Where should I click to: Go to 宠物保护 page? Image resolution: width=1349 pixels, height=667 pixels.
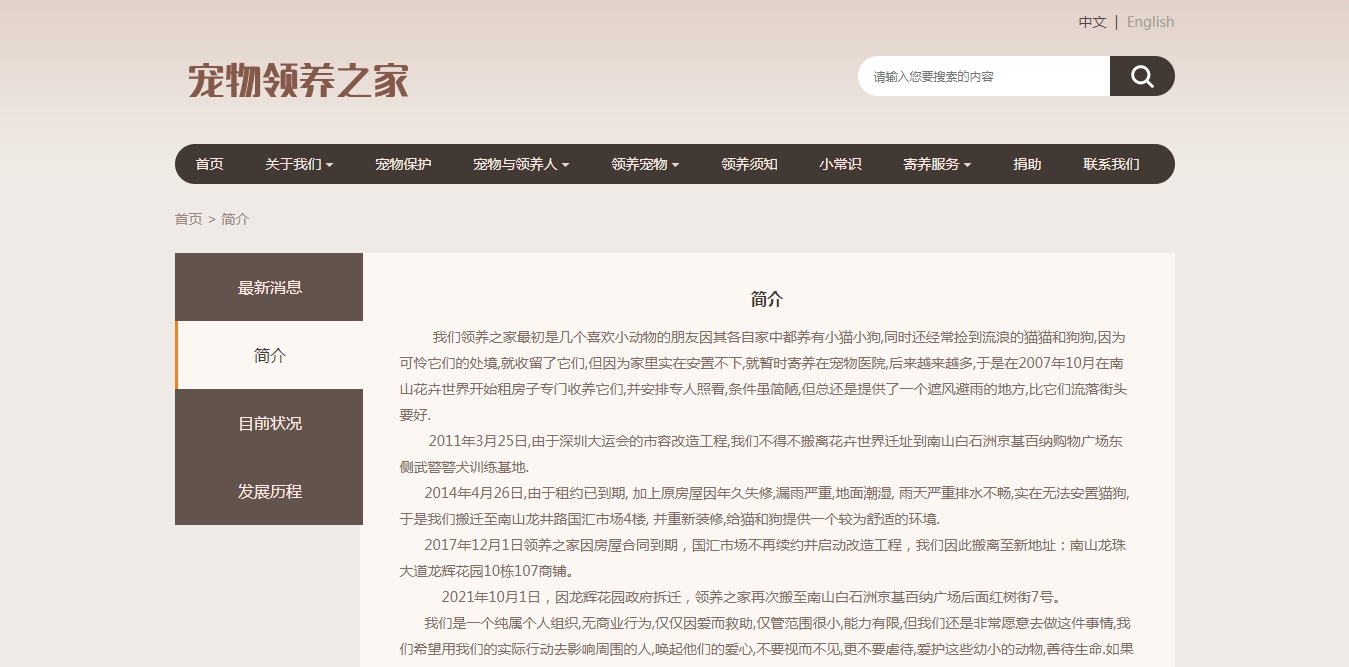tap(403, 164)
